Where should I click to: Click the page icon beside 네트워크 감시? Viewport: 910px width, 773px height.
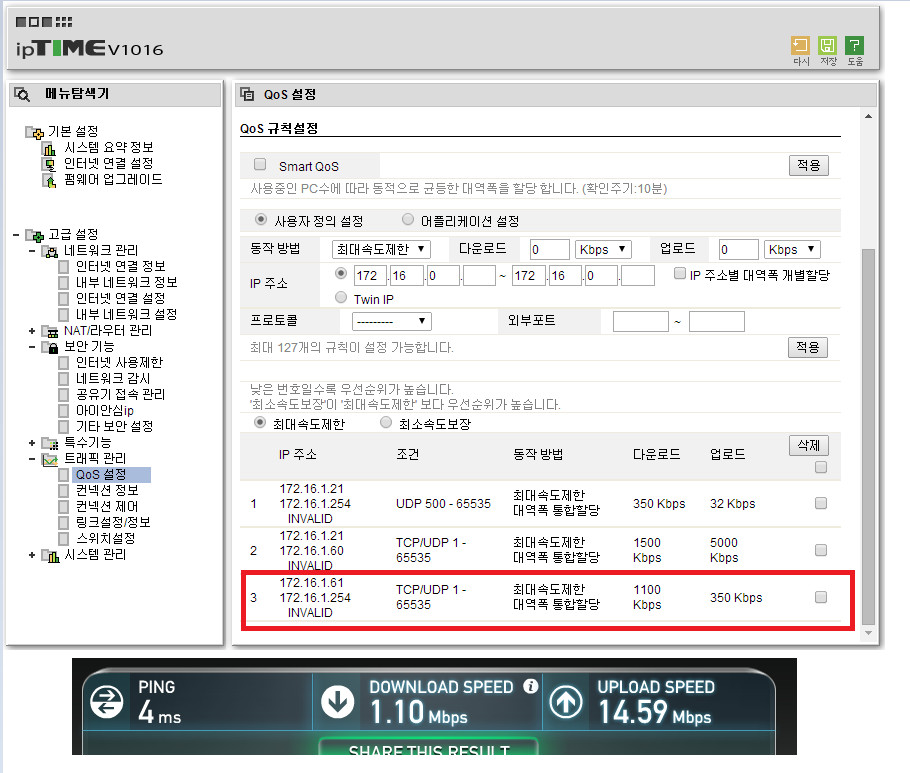pos(64,379)
